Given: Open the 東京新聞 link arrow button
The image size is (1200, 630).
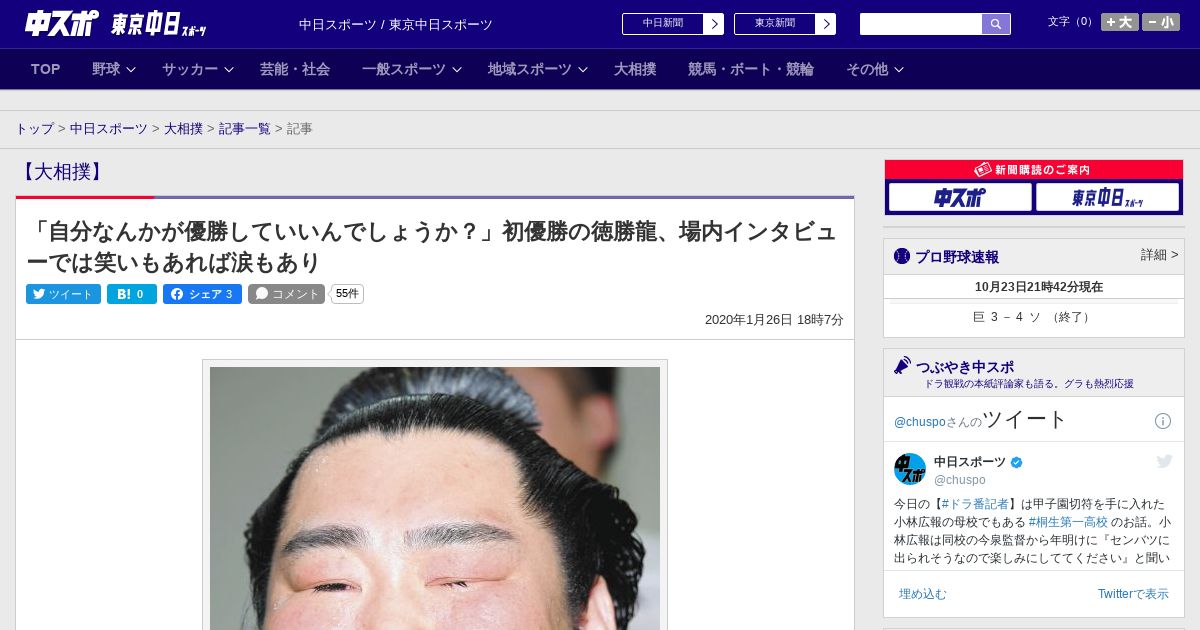Looking at the screenshot, I should [x=825, y=24].
